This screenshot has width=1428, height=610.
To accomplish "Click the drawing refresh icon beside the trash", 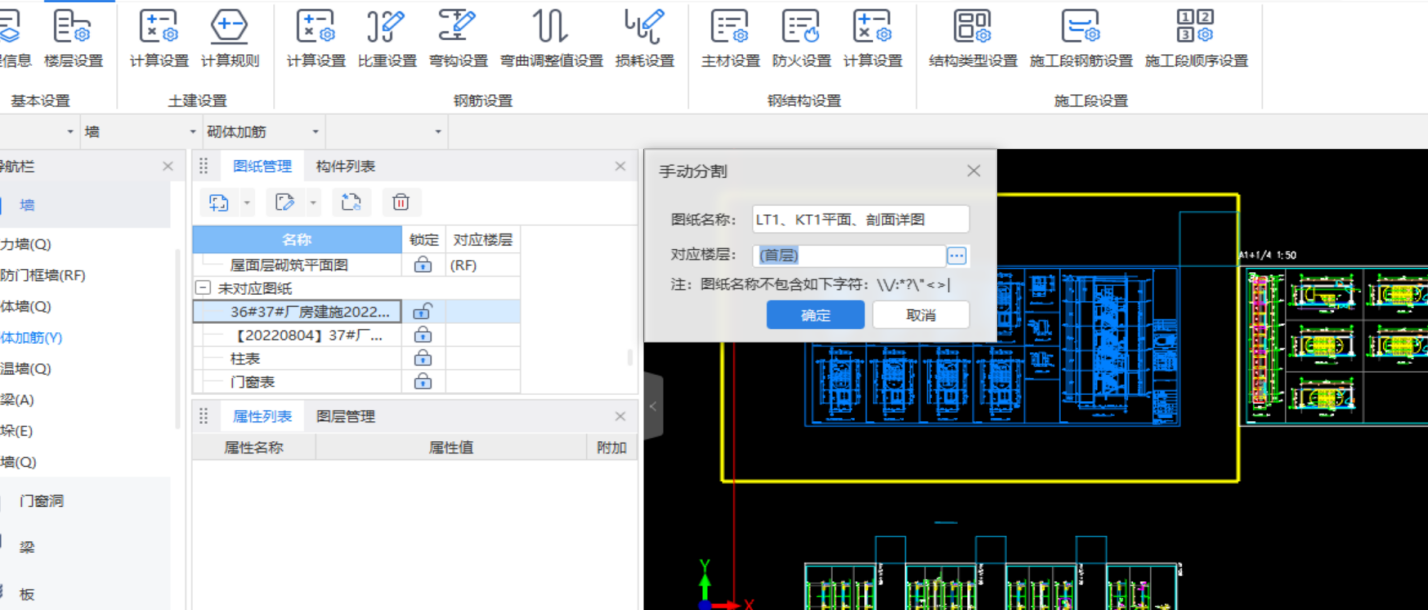I will (350, 202).
